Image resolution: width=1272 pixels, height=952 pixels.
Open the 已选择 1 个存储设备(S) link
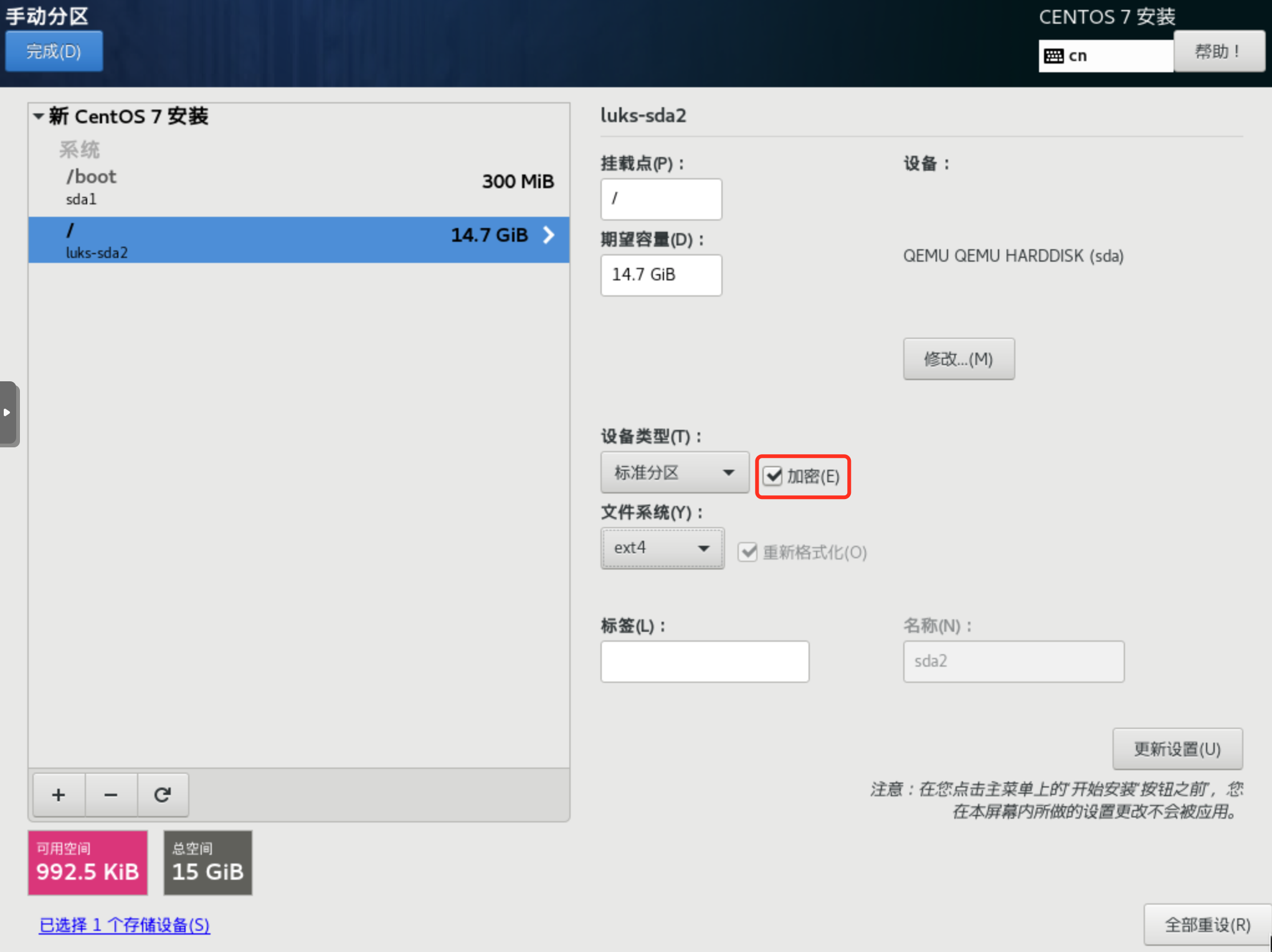click(125, 925)
